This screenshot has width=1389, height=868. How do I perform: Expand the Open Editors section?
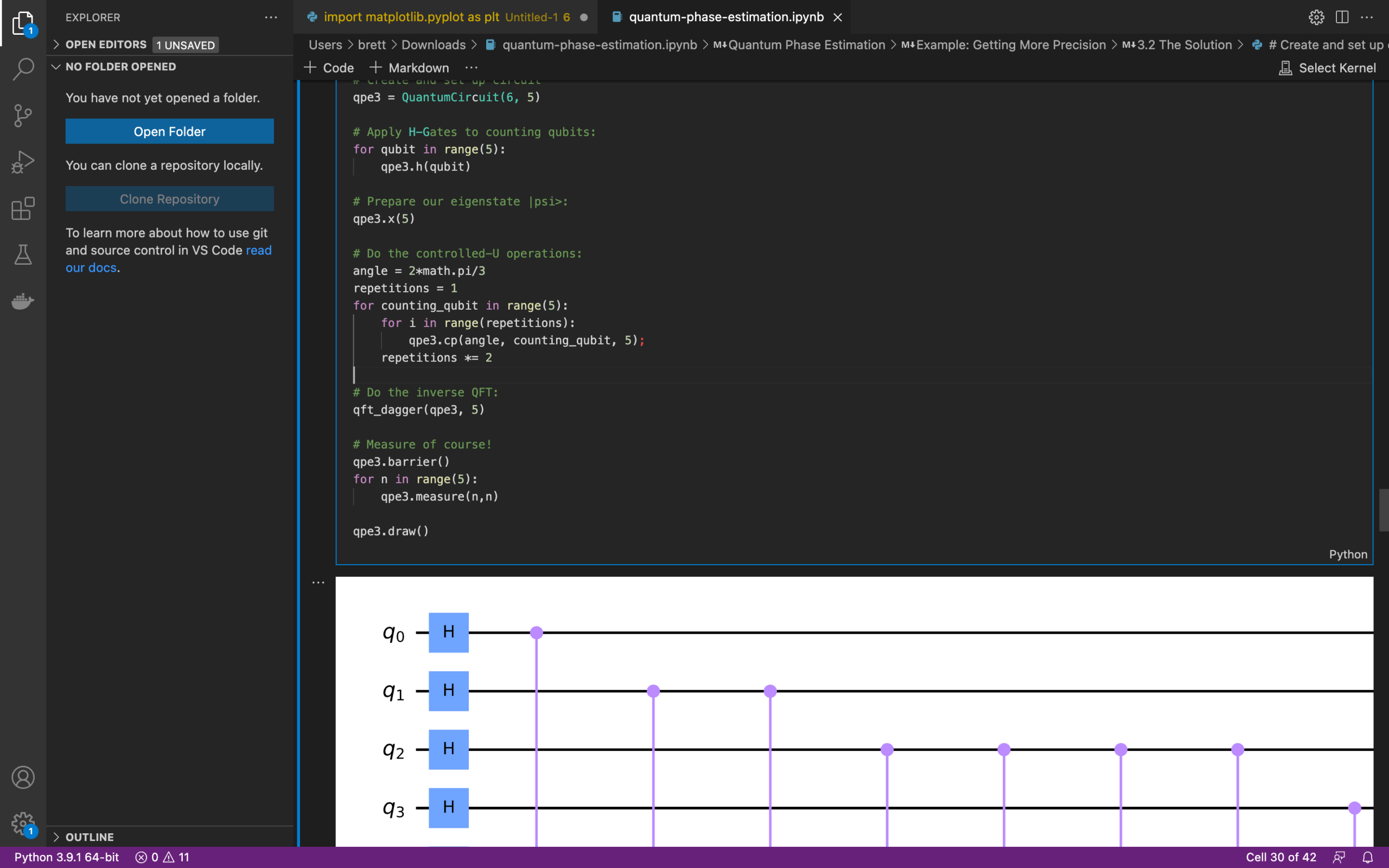(x=106, y=44)
